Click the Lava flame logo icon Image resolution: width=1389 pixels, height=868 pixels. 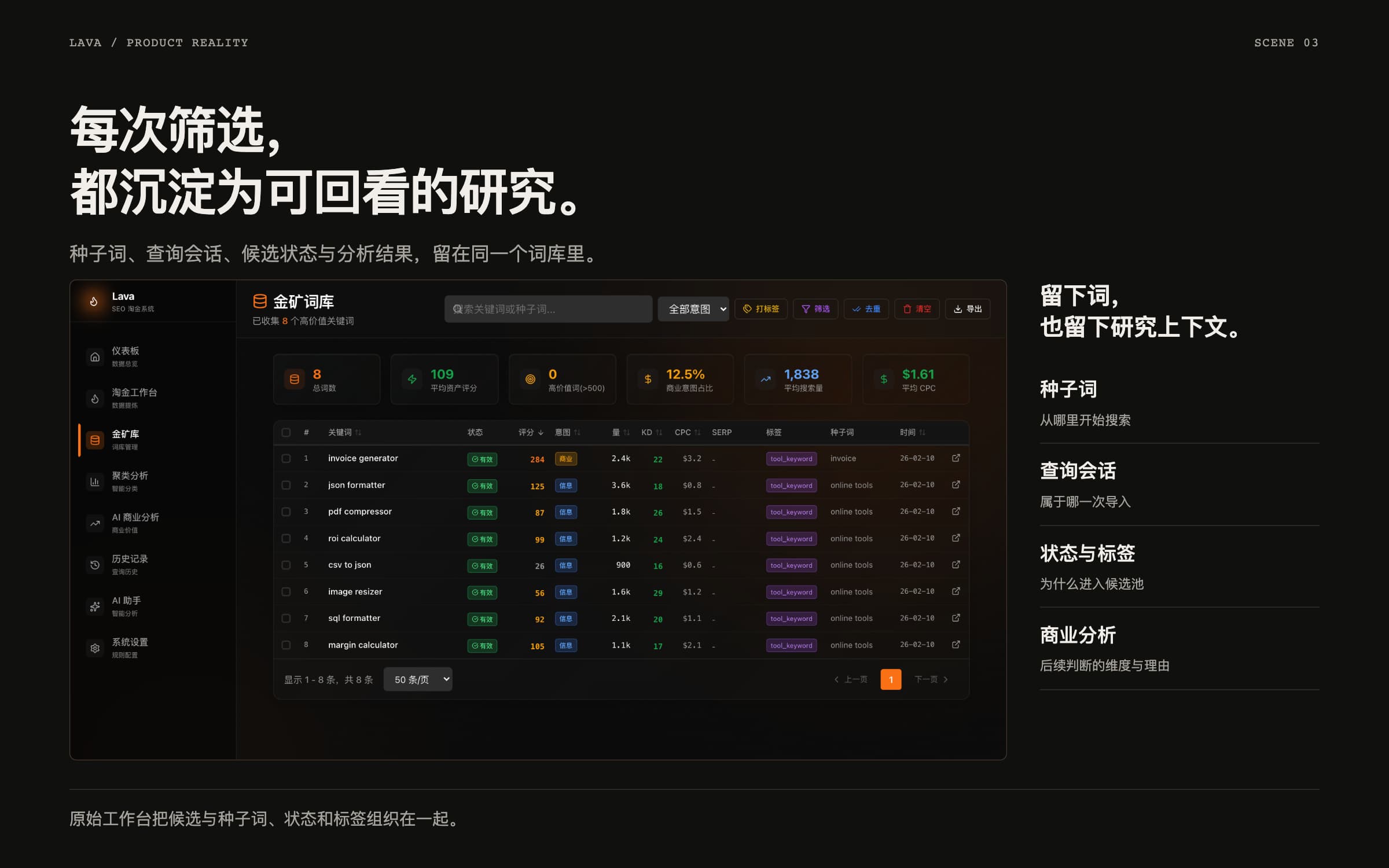click(94, 301)
